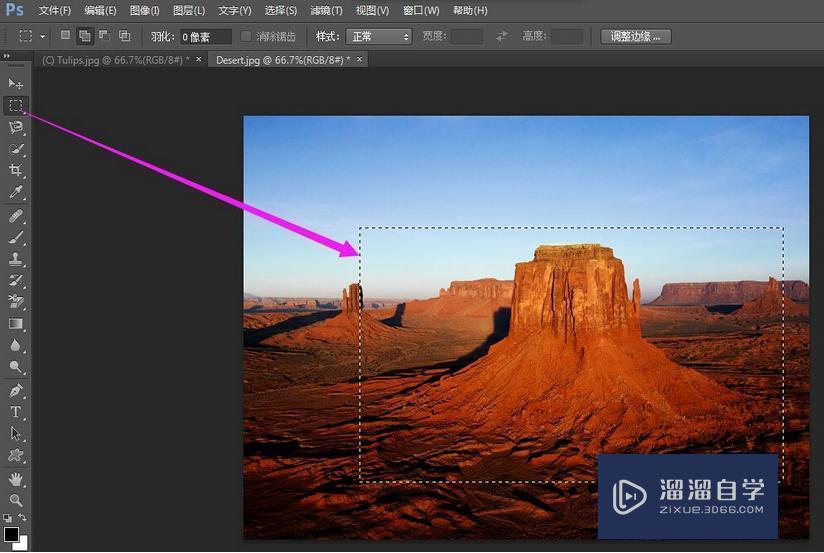Select the Custom Shape tool
This screenshot has width=824, height=553.
point(16,455)
